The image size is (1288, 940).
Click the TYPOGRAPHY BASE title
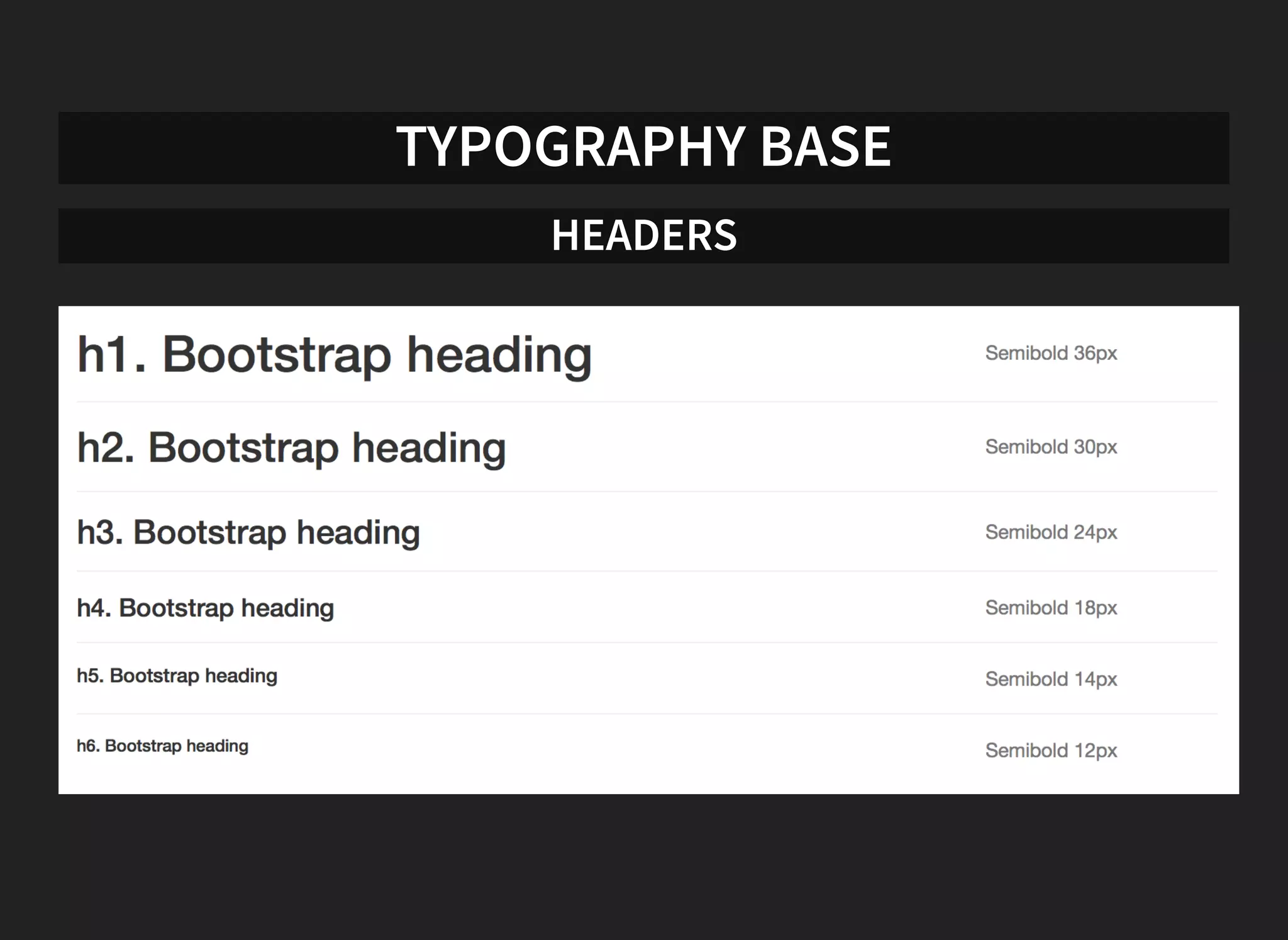(643, 147)
